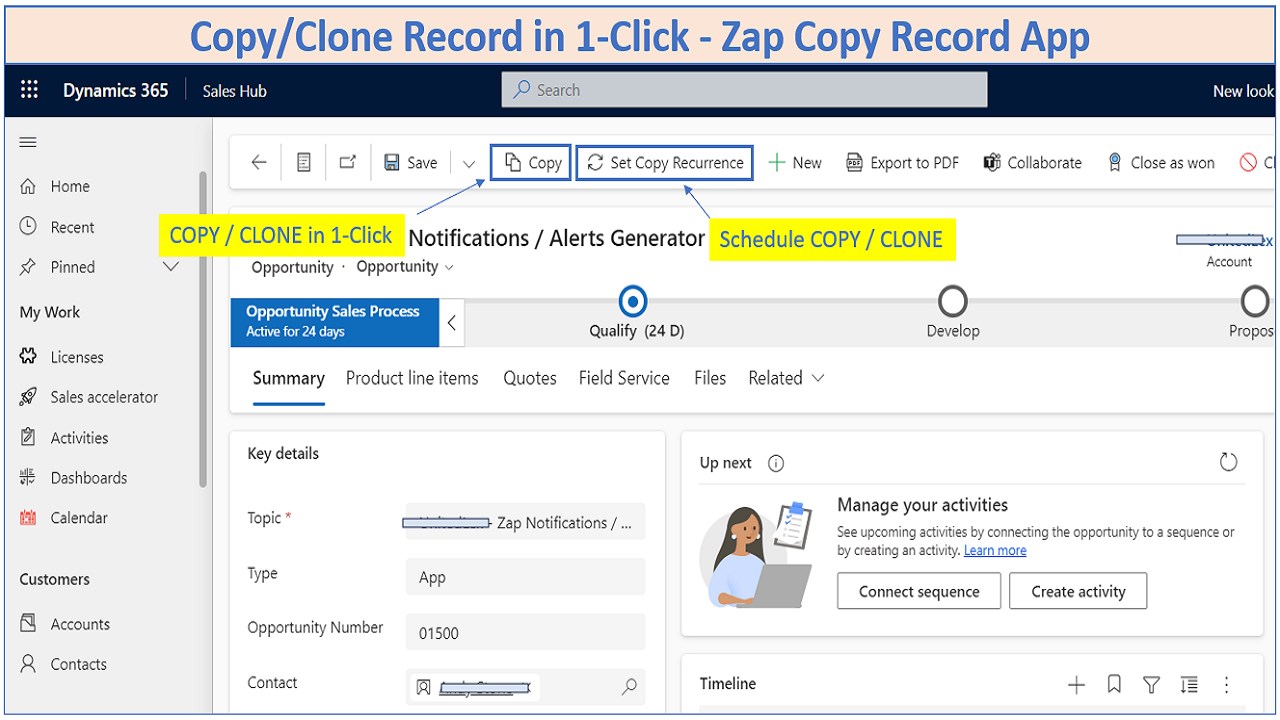
Task: Select the Qualify stage circle
Action: 633,301
